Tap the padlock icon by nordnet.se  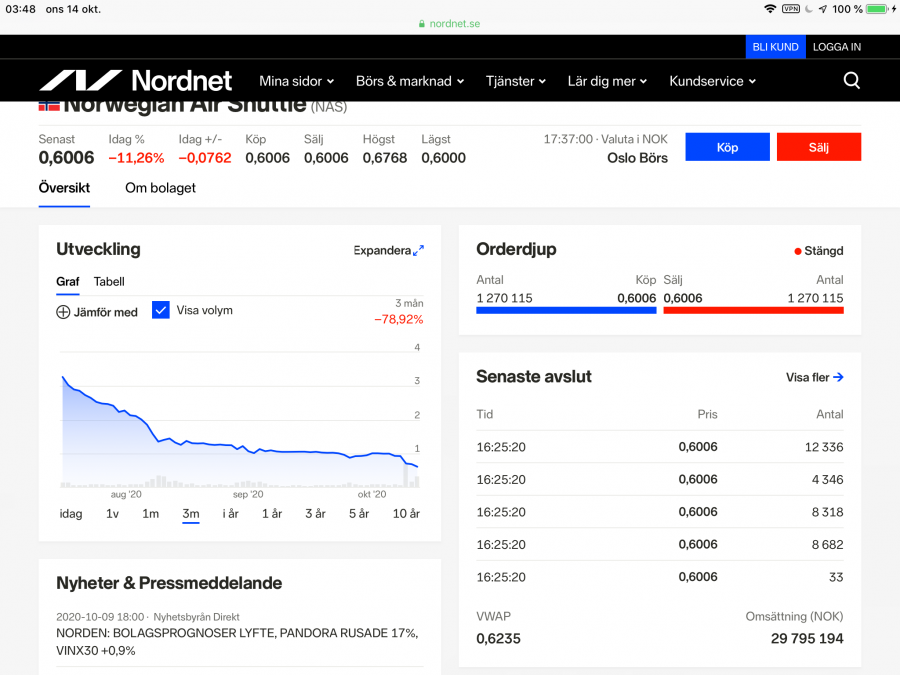(x=422, y=24)
